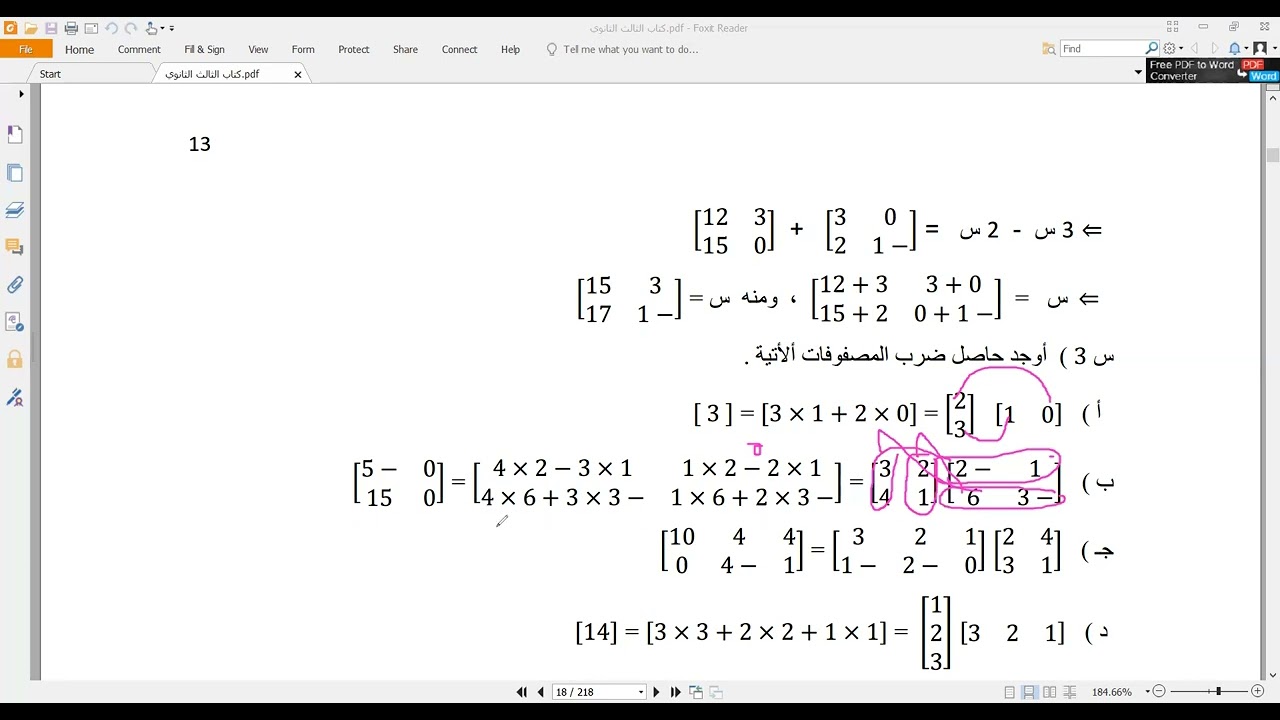Go to the next page
1280x720 pixels.
pyautogui.click(x=656, y=692)
